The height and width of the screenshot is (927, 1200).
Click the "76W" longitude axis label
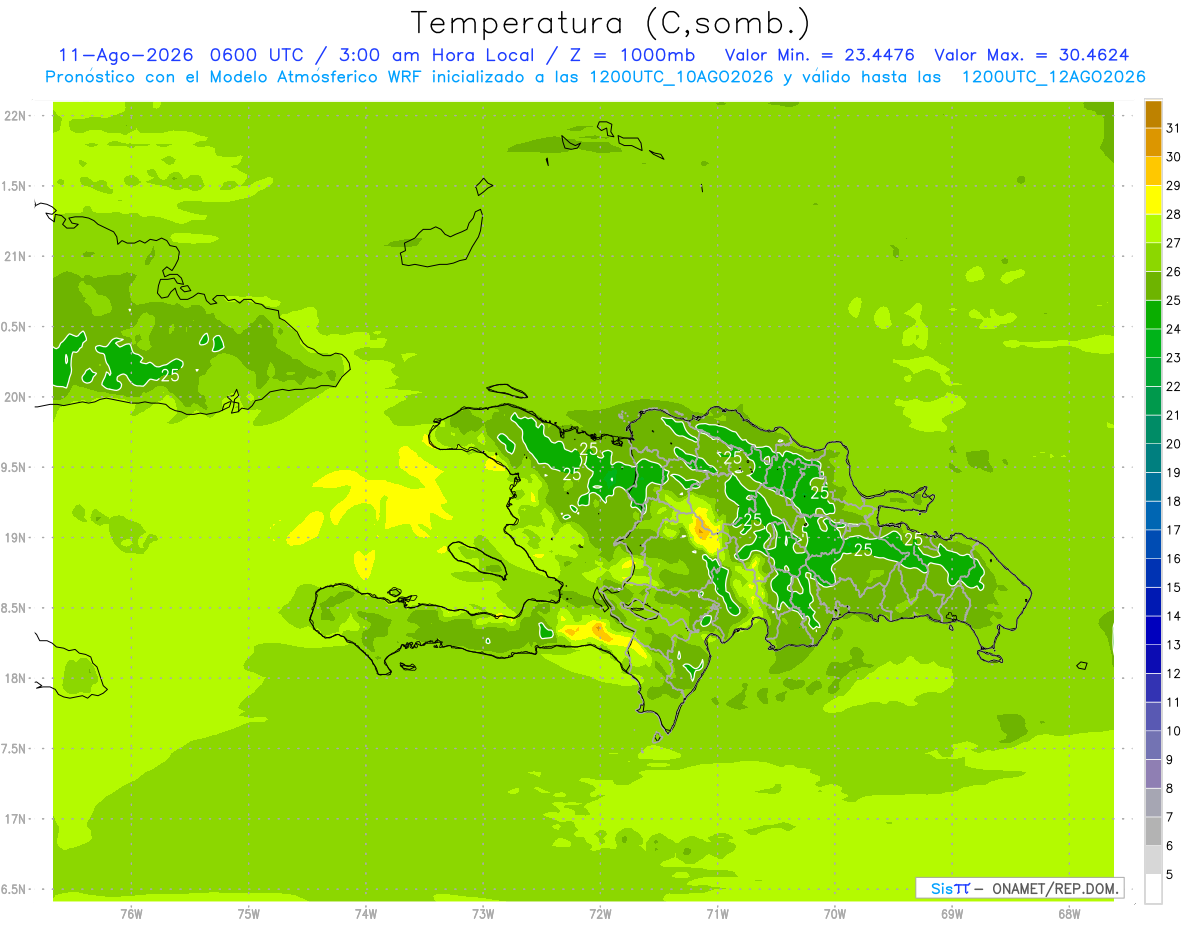[x=131, y=913]
